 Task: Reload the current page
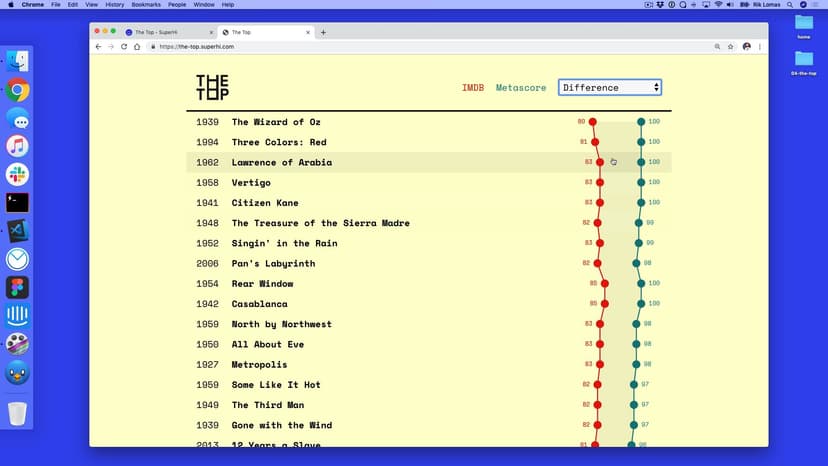[x=124, y=47]
